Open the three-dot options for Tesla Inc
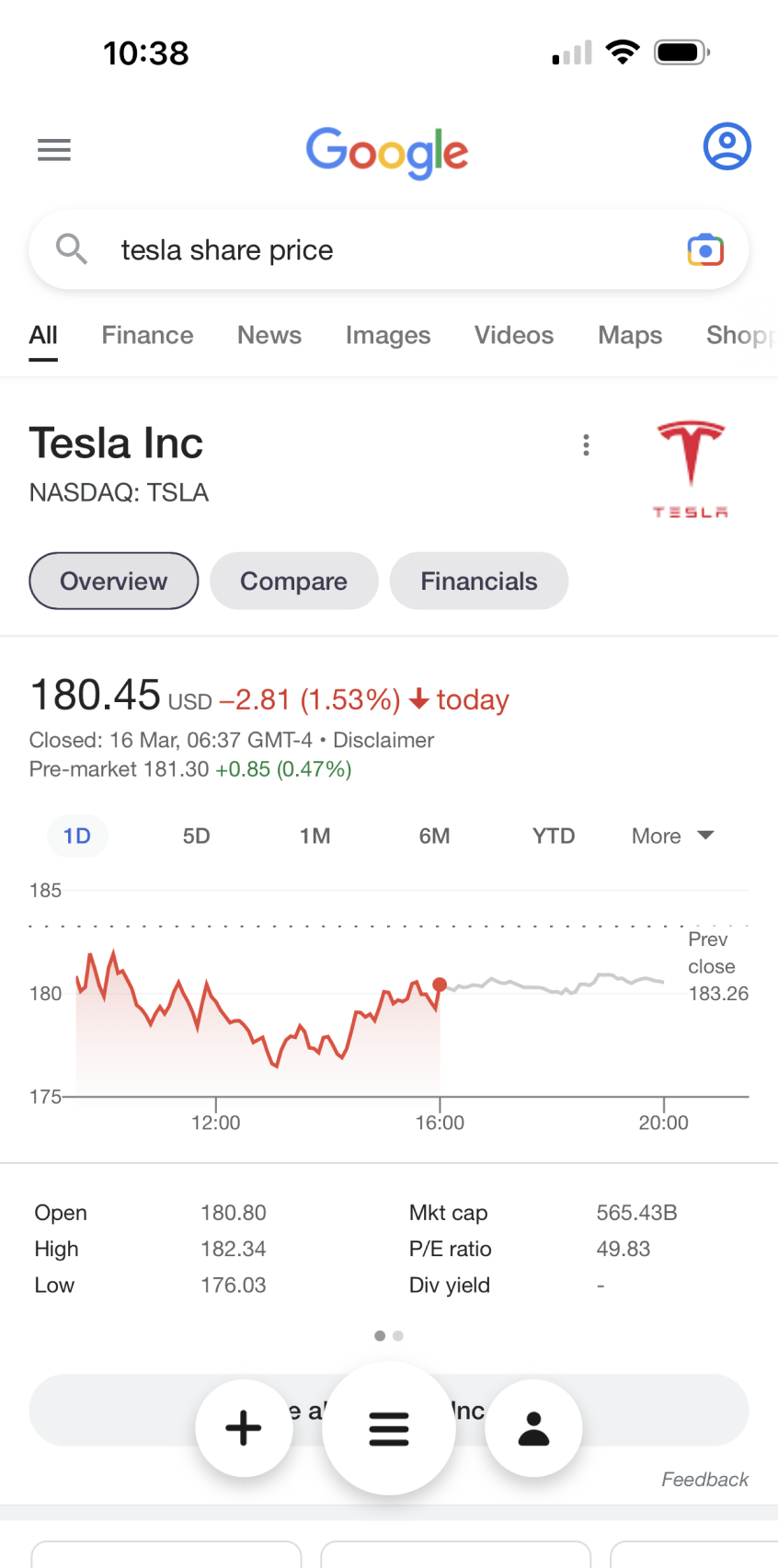The height and width of the screenshot is (1568, 778). [586, 445]
